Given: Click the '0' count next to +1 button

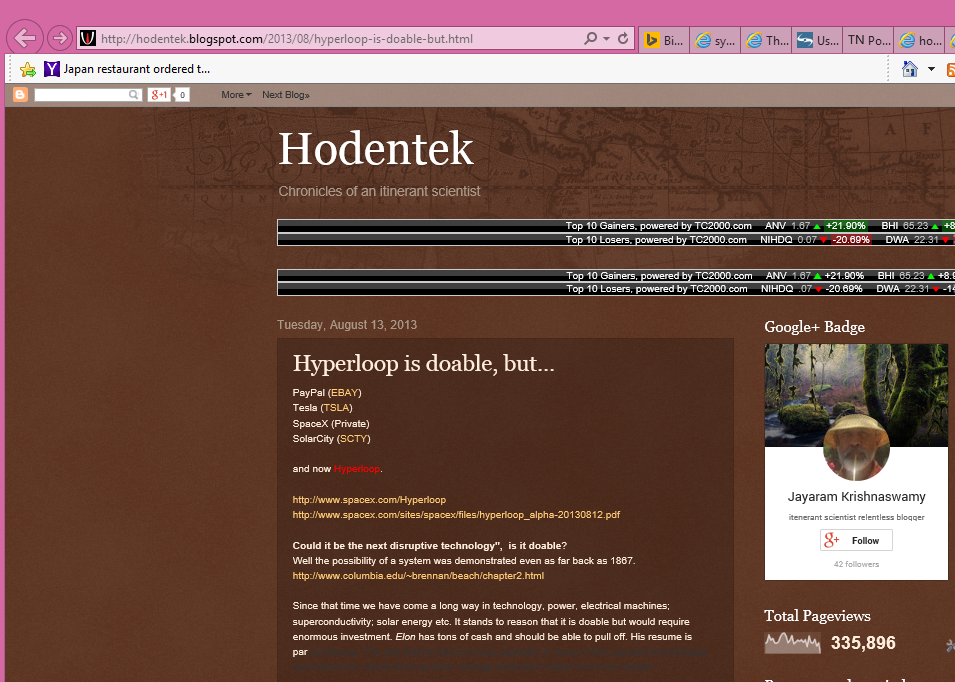Looking at the screenshot, I should (x=182, y=94).
